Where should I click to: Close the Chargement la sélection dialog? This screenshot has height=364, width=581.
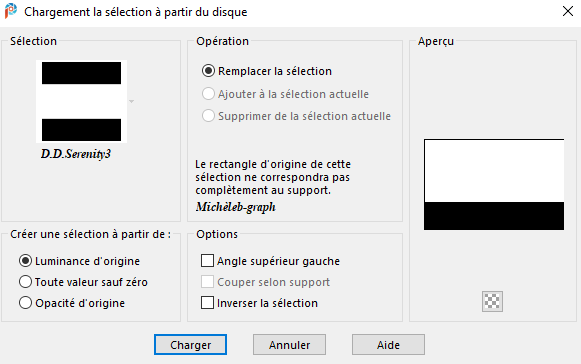point(568,11)
